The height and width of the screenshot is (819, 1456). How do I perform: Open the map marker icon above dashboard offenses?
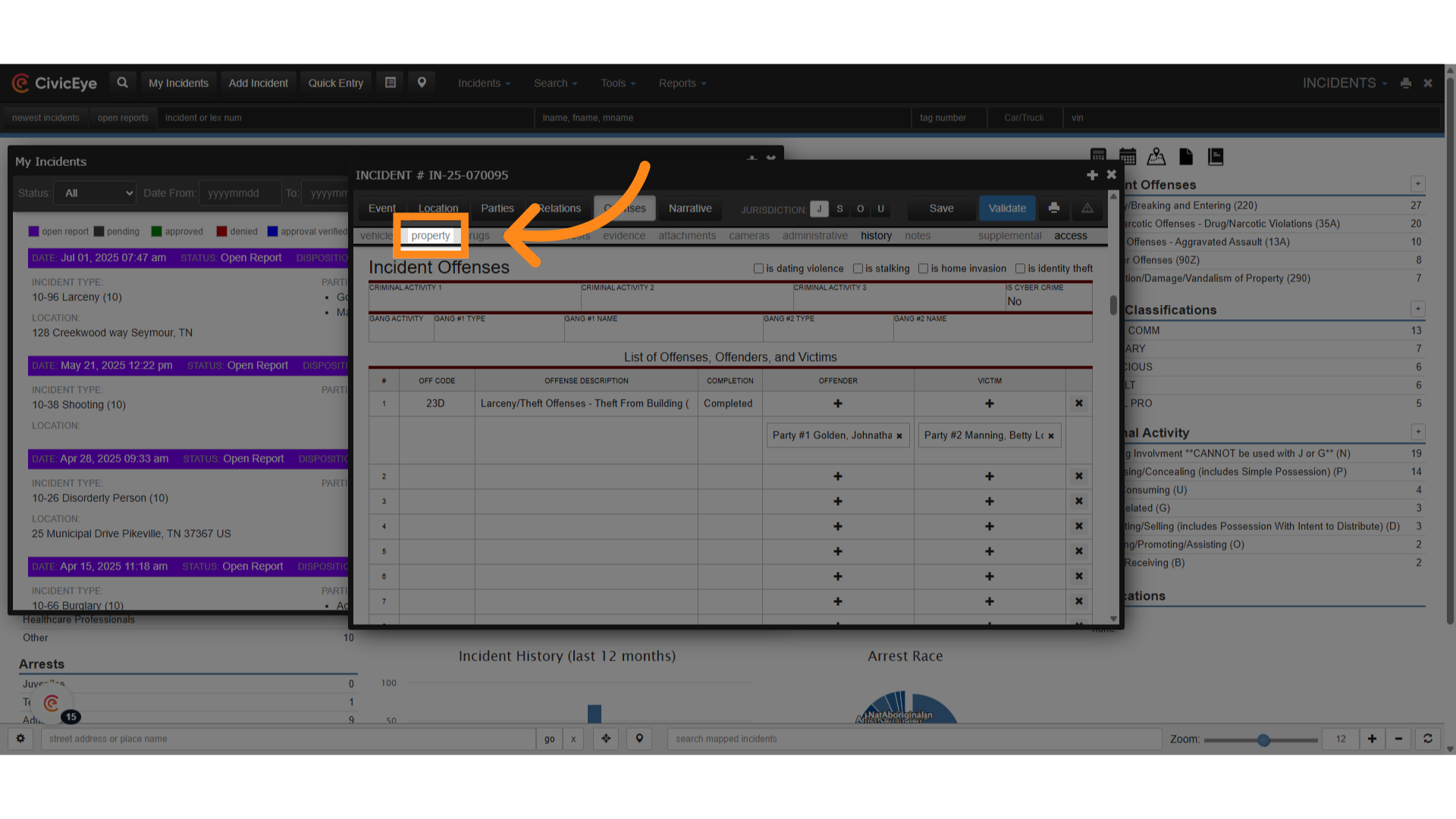1156,156
